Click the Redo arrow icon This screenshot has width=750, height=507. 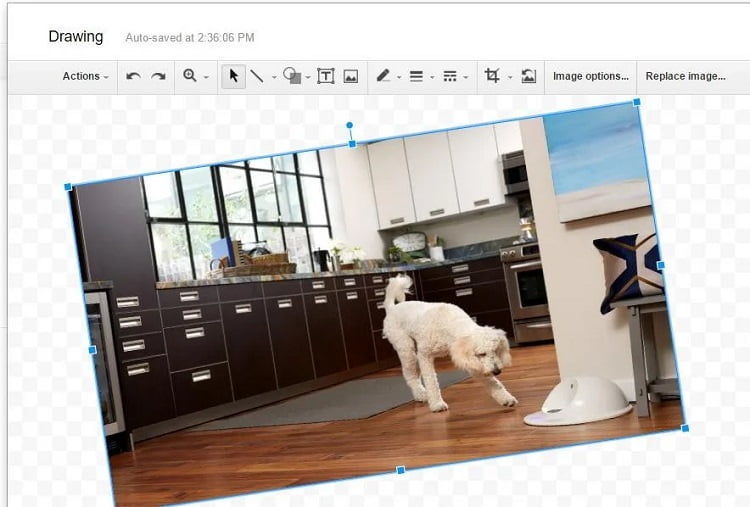158,76
